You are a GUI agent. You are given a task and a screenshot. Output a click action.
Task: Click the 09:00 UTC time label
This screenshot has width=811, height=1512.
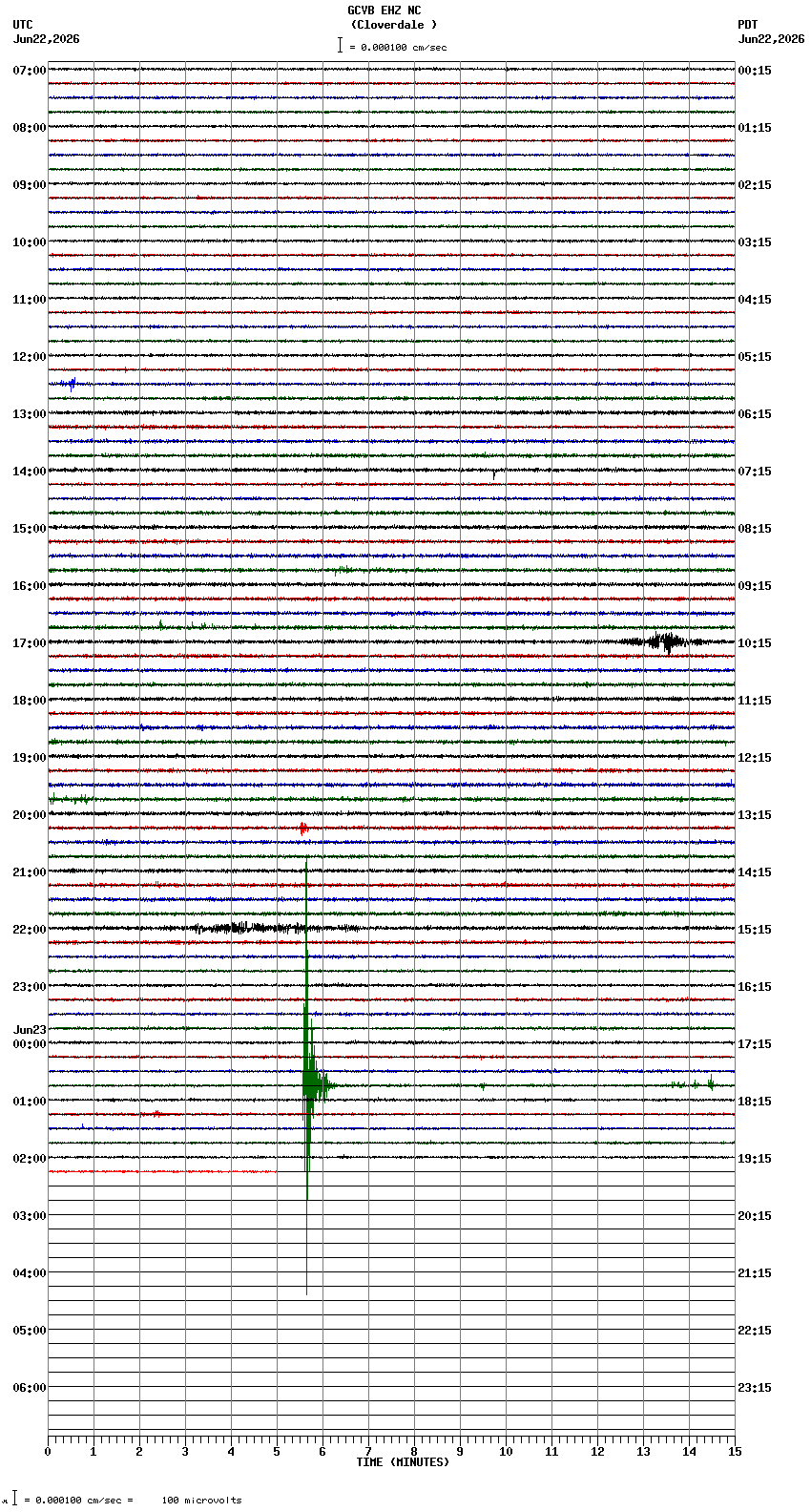pos(30,185)
